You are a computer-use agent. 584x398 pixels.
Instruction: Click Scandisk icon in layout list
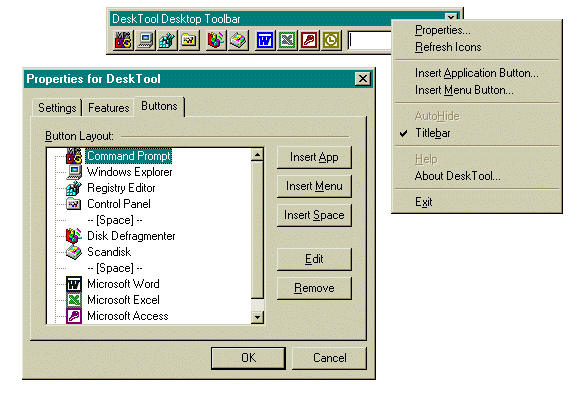pos(74,252)
